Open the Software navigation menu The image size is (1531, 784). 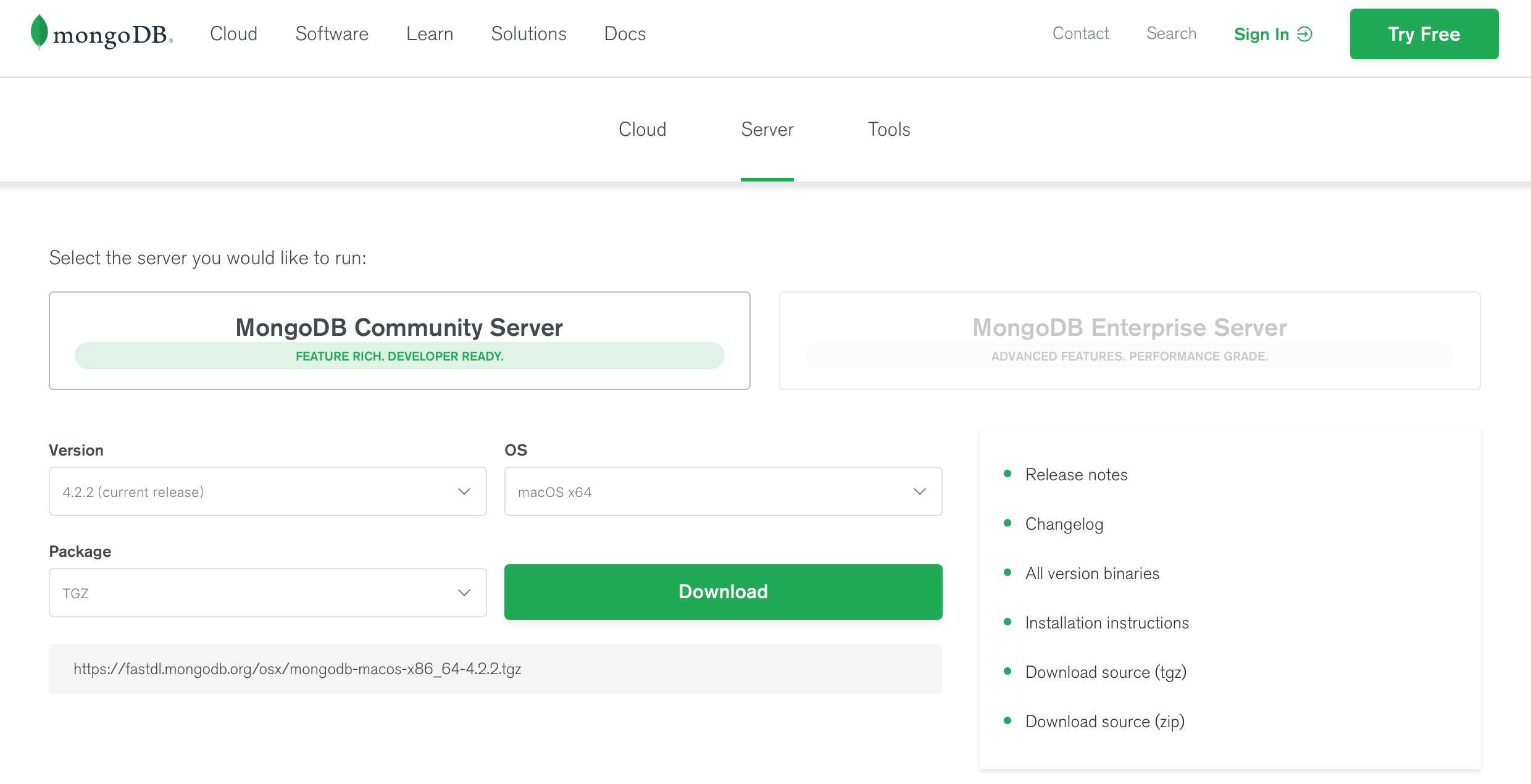(x=332, y=34)
